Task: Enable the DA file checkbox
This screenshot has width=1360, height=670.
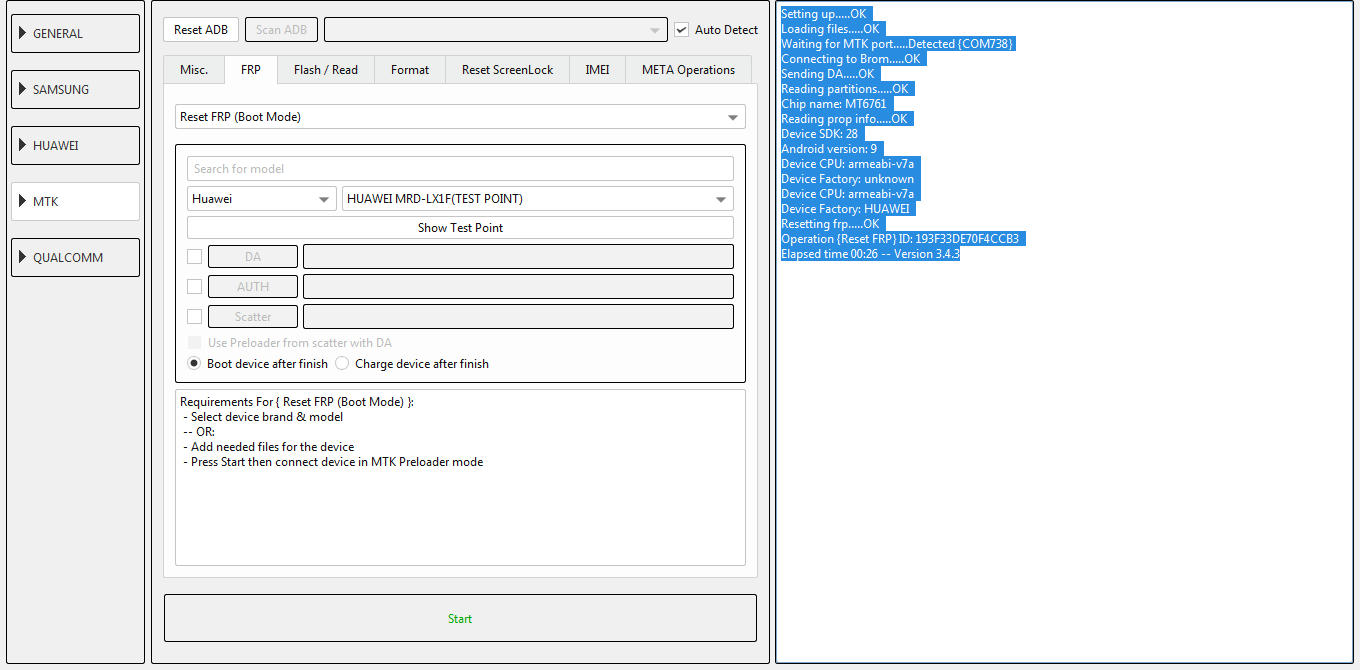Action: click(194, 257)
